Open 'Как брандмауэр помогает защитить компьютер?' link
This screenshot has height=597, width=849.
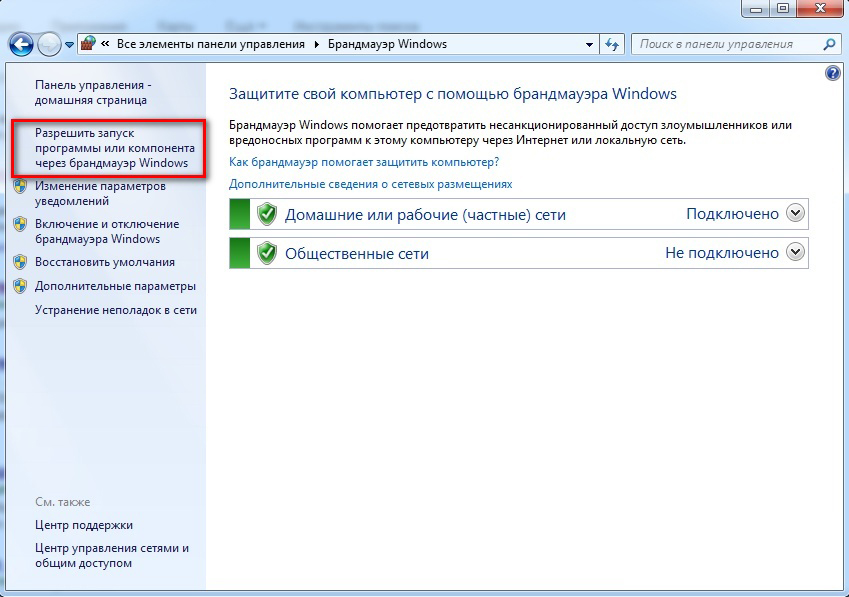tap(364, 162)
